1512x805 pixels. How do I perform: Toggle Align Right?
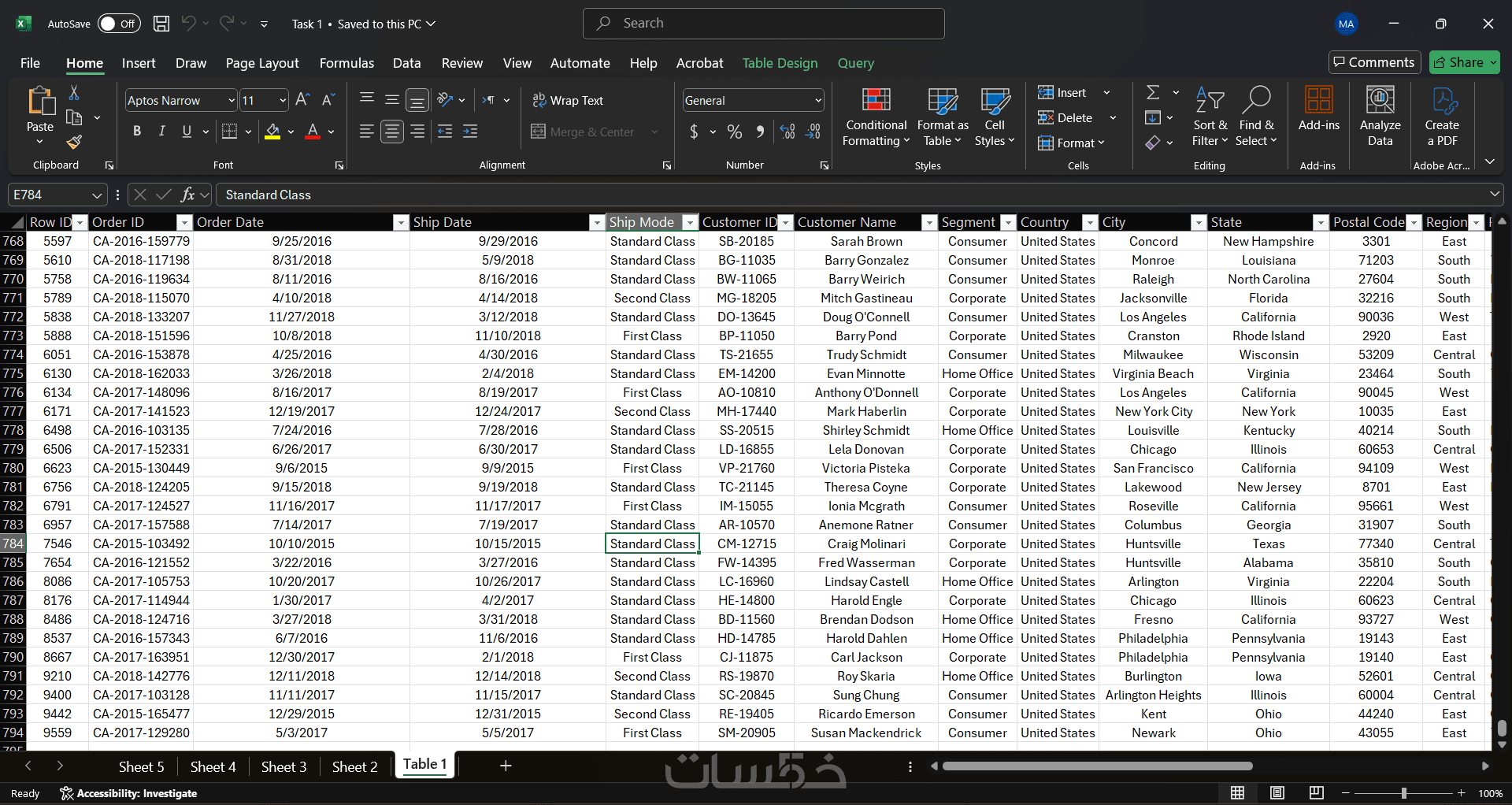418,132
